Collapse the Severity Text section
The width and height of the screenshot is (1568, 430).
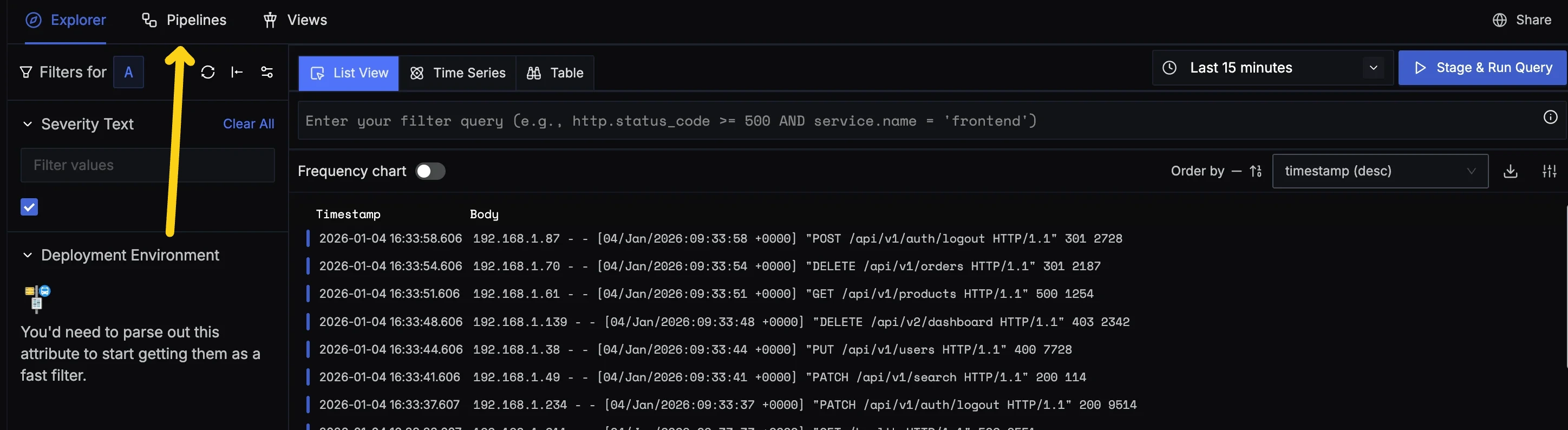pos(28,124)
